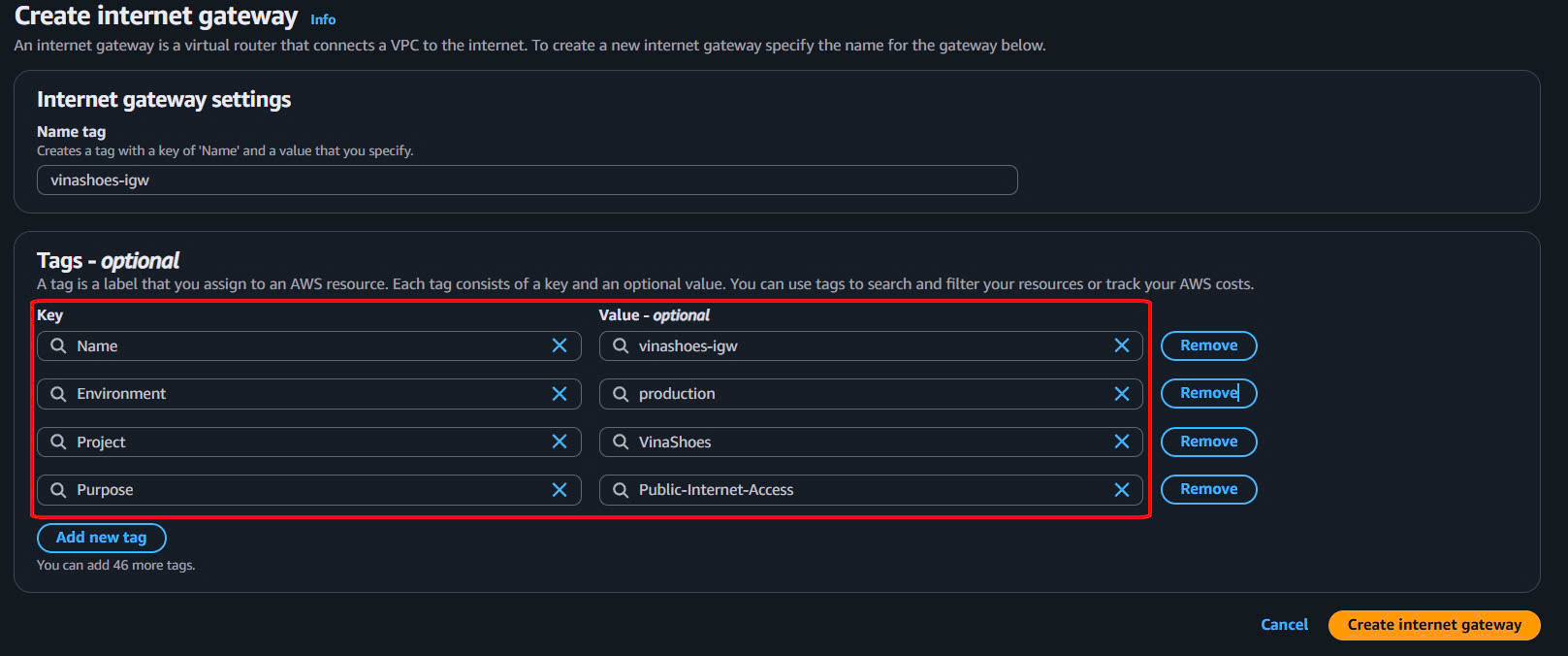
Task: Clear the Environment key using its X icon
Action: click(560, 394)
